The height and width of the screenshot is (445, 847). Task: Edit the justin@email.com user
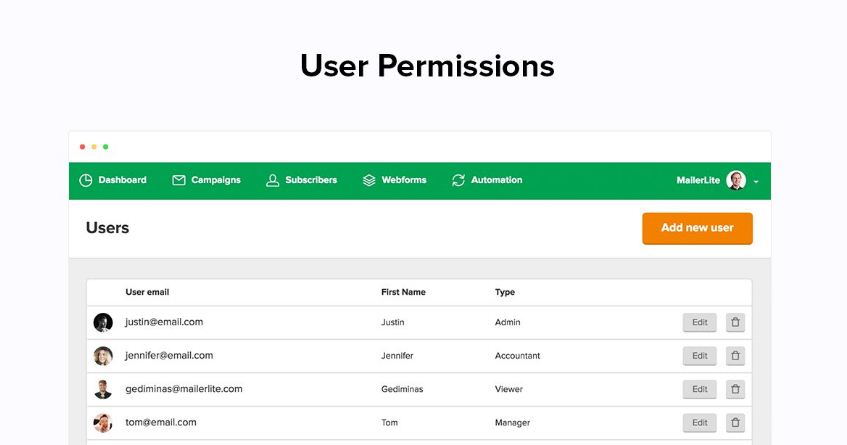click(x=700, y=322)
